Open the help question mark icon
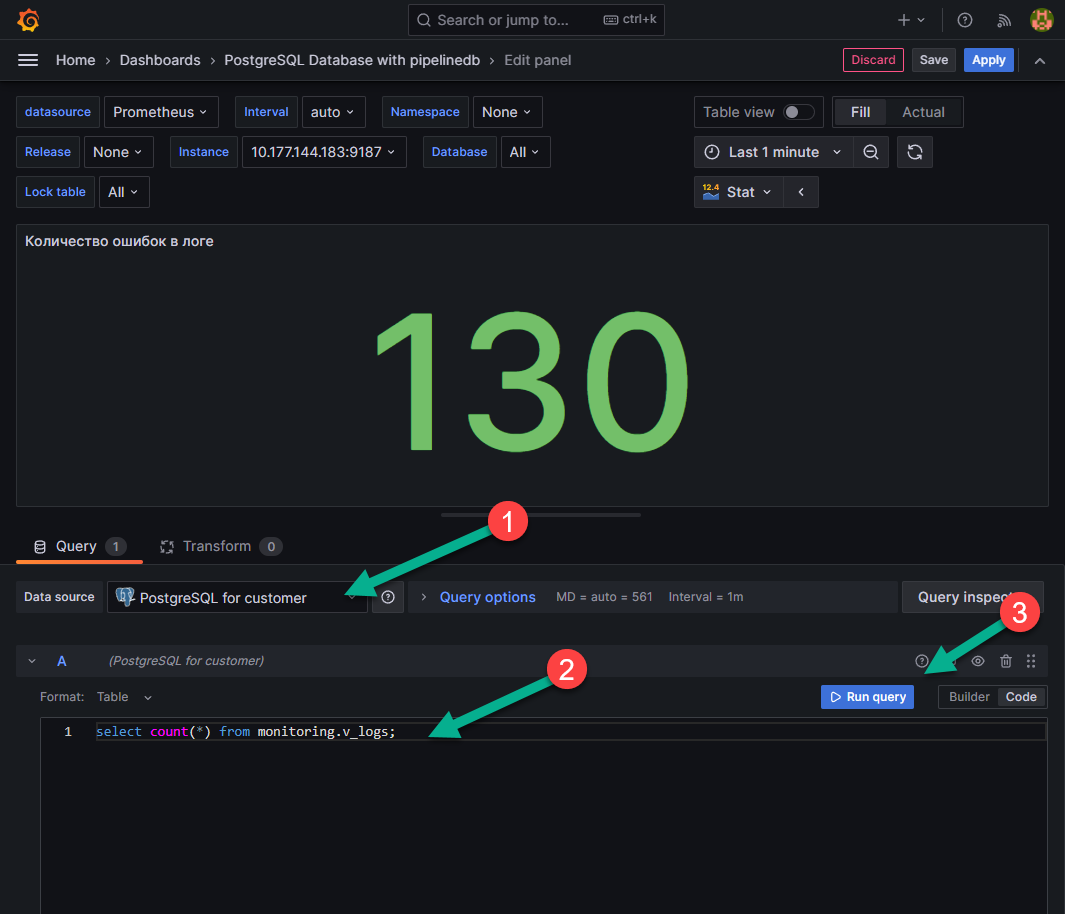This screenshot has height=914, width=1065. coord(964,20)
